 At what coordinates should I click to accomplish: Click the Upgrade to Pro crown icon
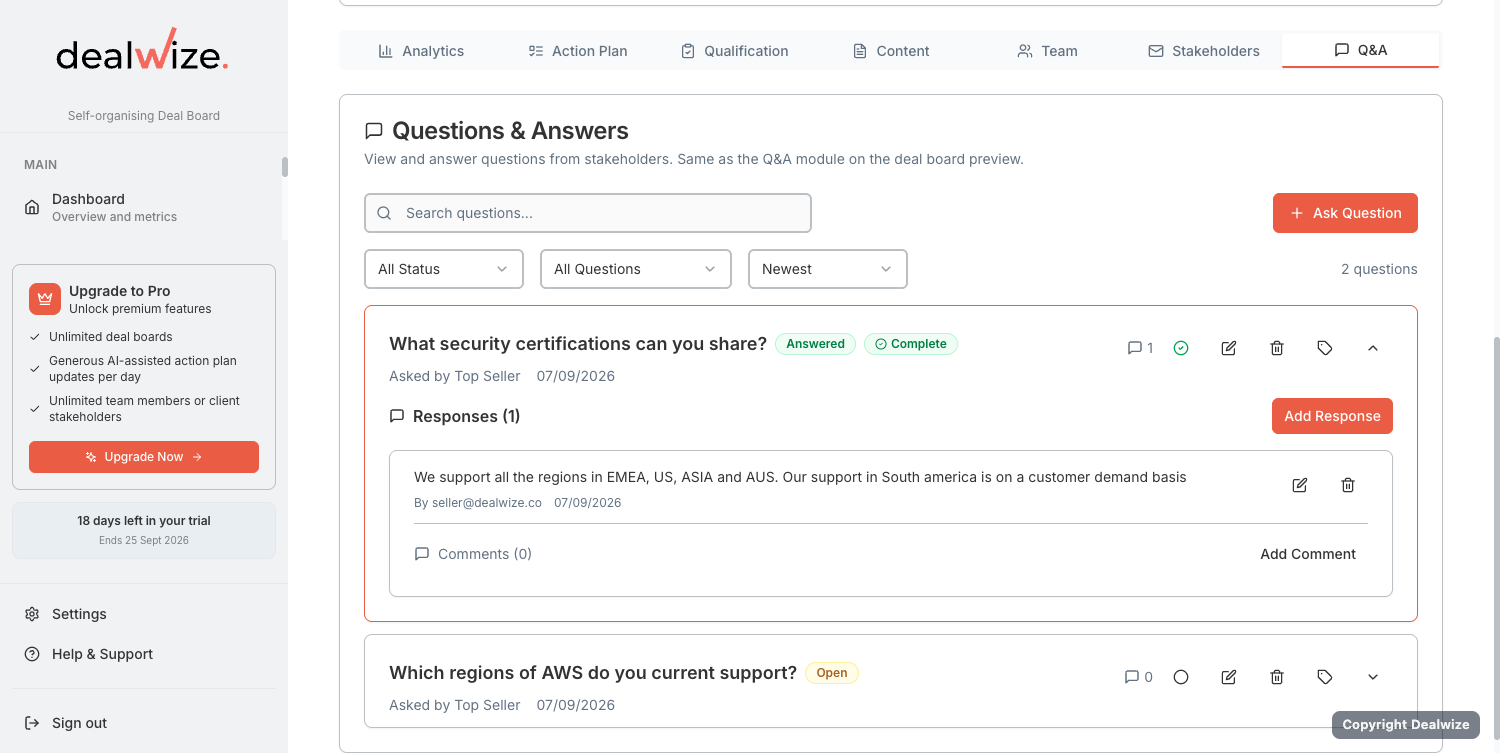45,299
